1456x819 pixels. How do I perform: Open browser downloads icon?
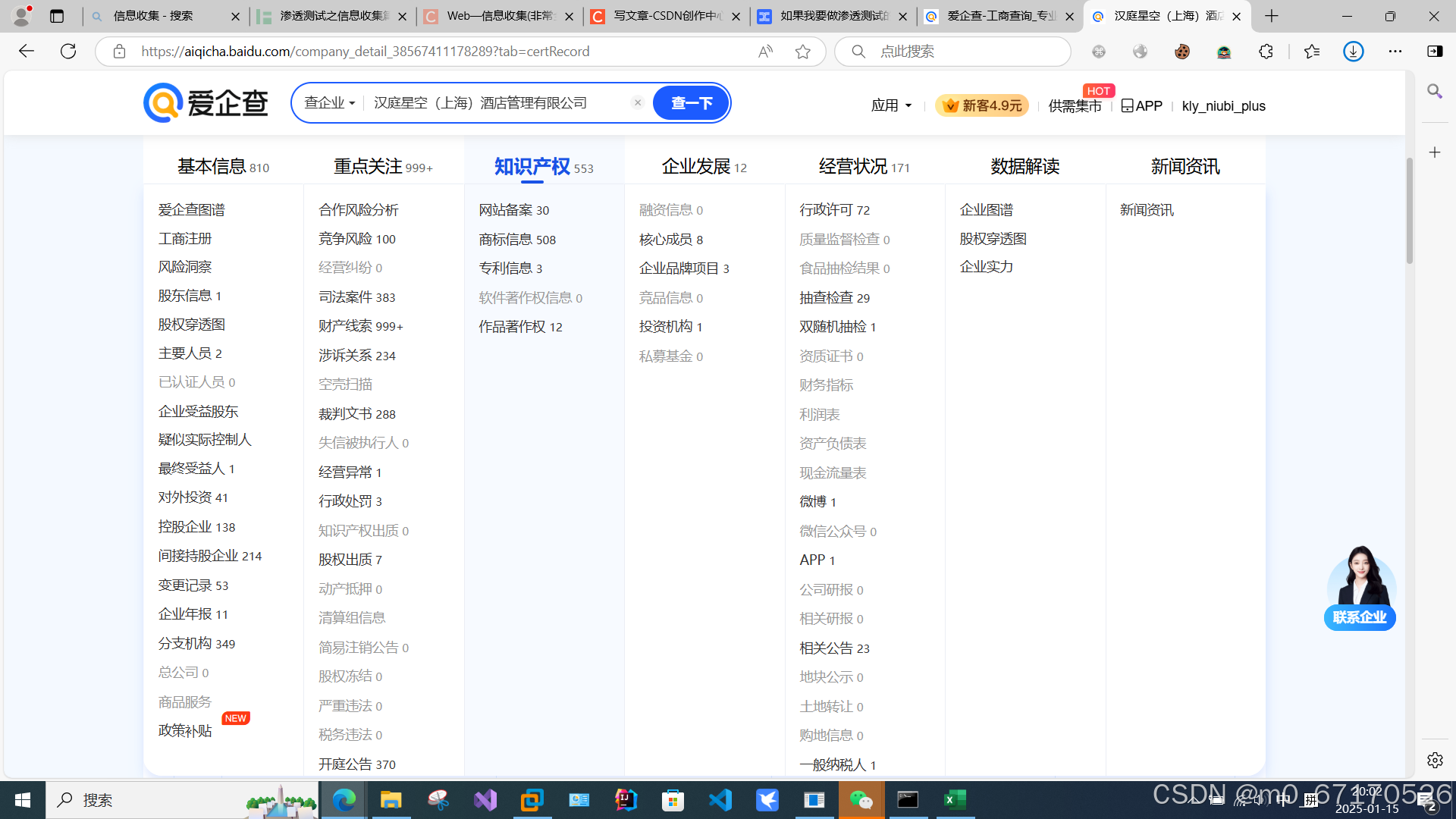tap(1353, 51)
